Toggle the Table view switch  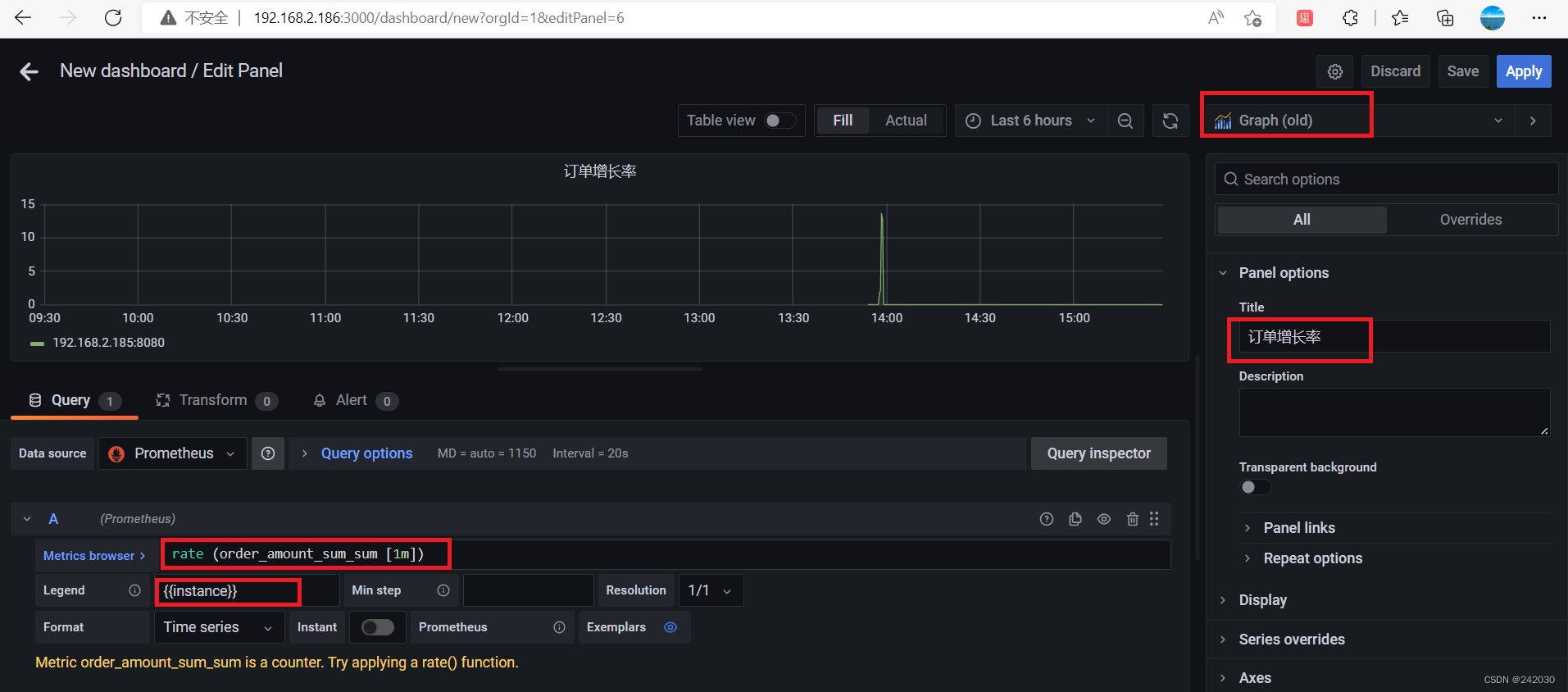[x=780, y=121]
